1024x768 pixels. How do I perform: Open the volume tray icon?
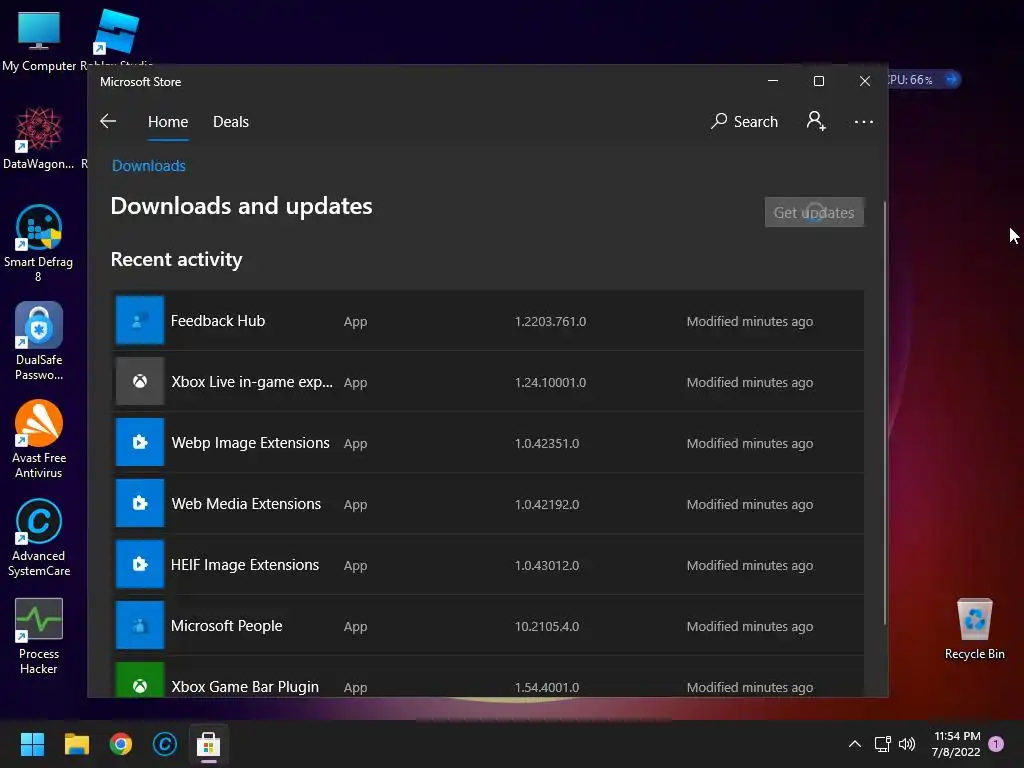point(907,744)
